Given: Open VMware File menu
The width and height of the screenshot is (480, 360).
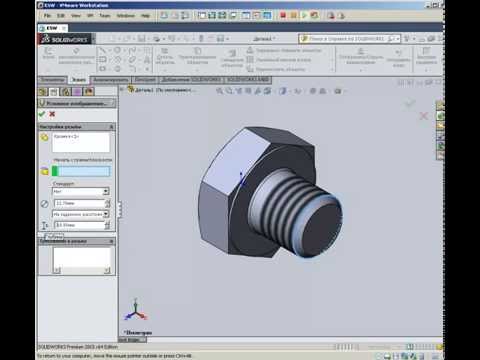Looking at the screenshot, I should [x=47, y=16].
